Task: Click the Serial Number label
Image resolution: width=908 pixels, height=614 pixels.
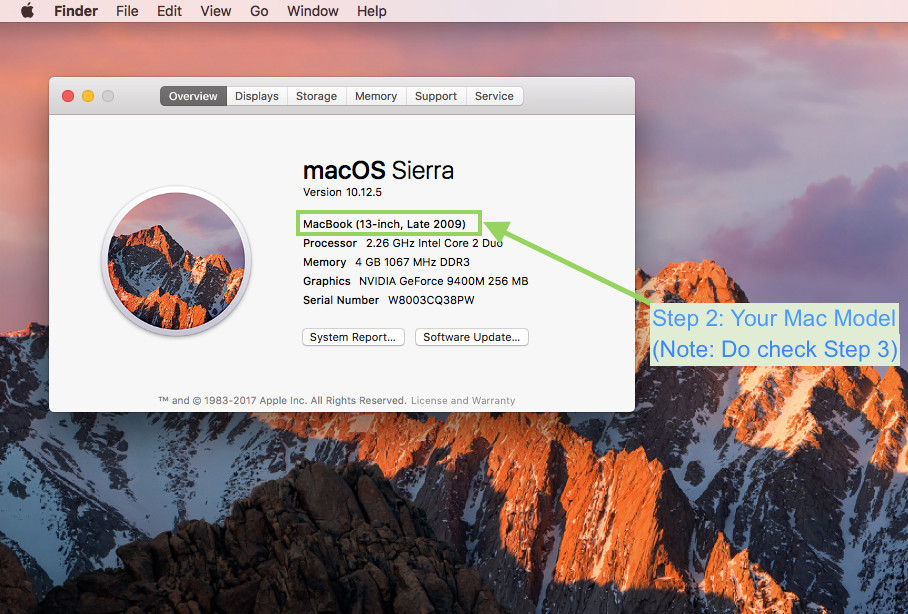Action: click(340, 301)
